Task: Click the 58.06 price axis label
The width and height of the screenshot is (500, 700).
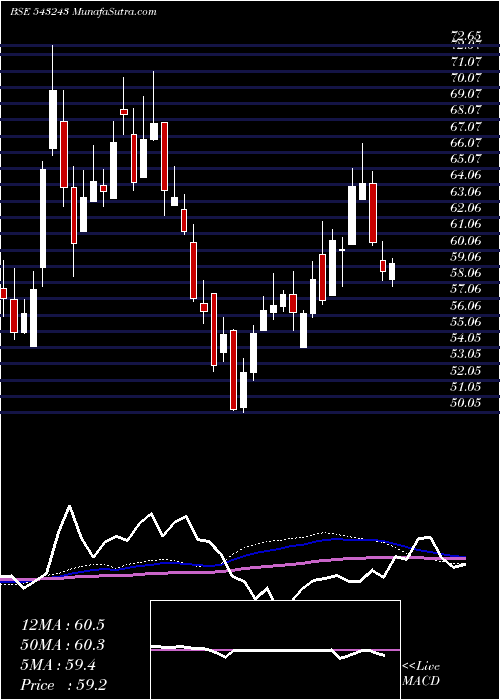Action: click(x=466, y=273)
